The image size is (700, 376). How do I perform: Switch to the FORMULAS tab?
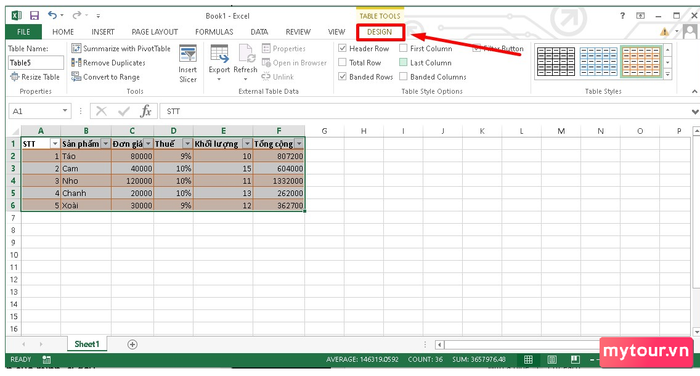coord(214,32)
